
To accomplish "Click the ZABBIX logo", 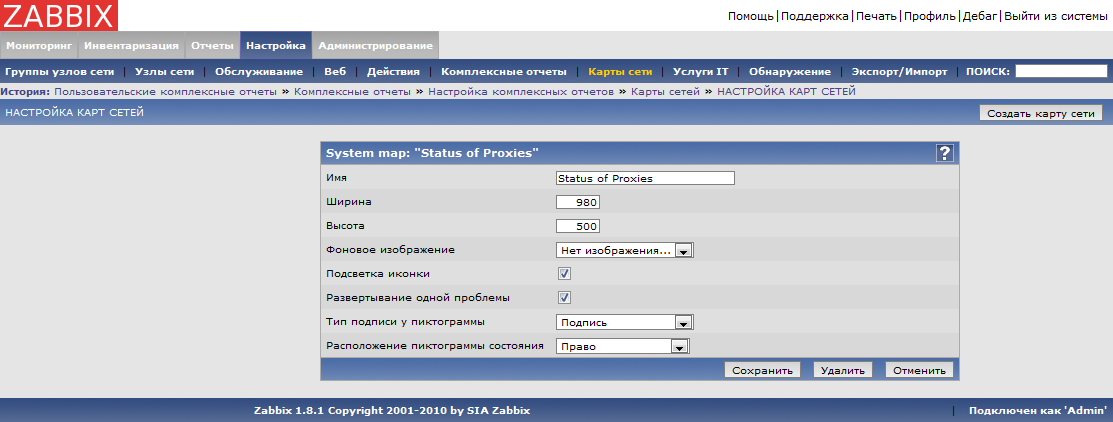I will pos(60,16).
